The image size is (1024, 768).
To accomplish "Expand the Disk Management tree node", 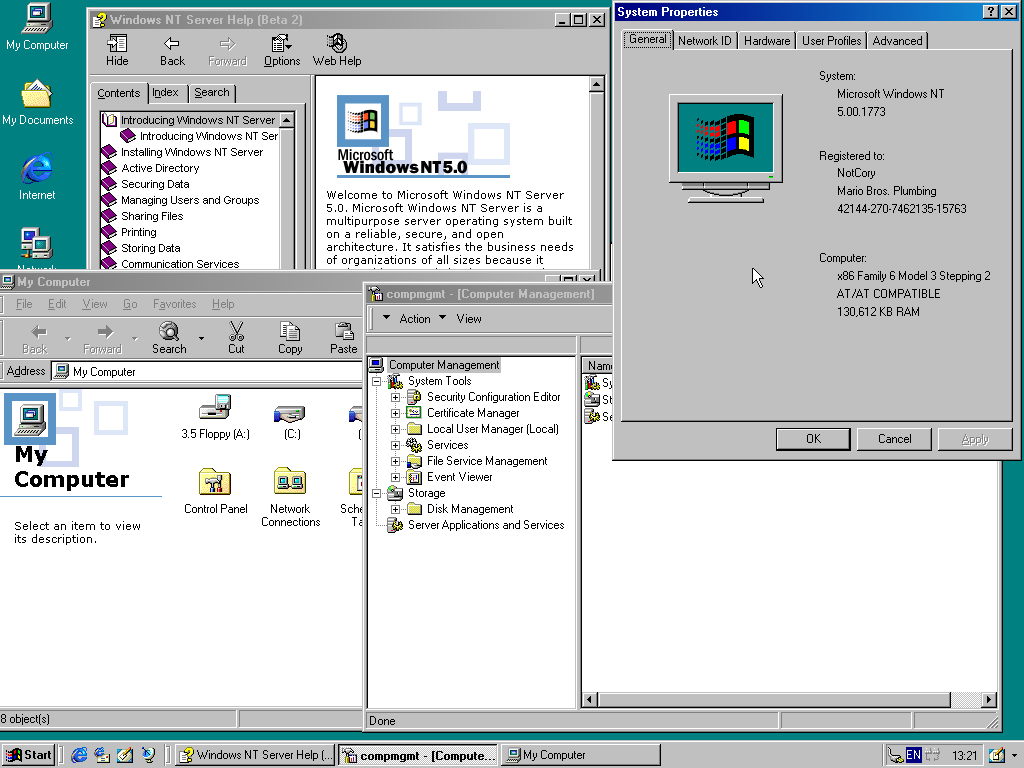I will pos(396,509).
